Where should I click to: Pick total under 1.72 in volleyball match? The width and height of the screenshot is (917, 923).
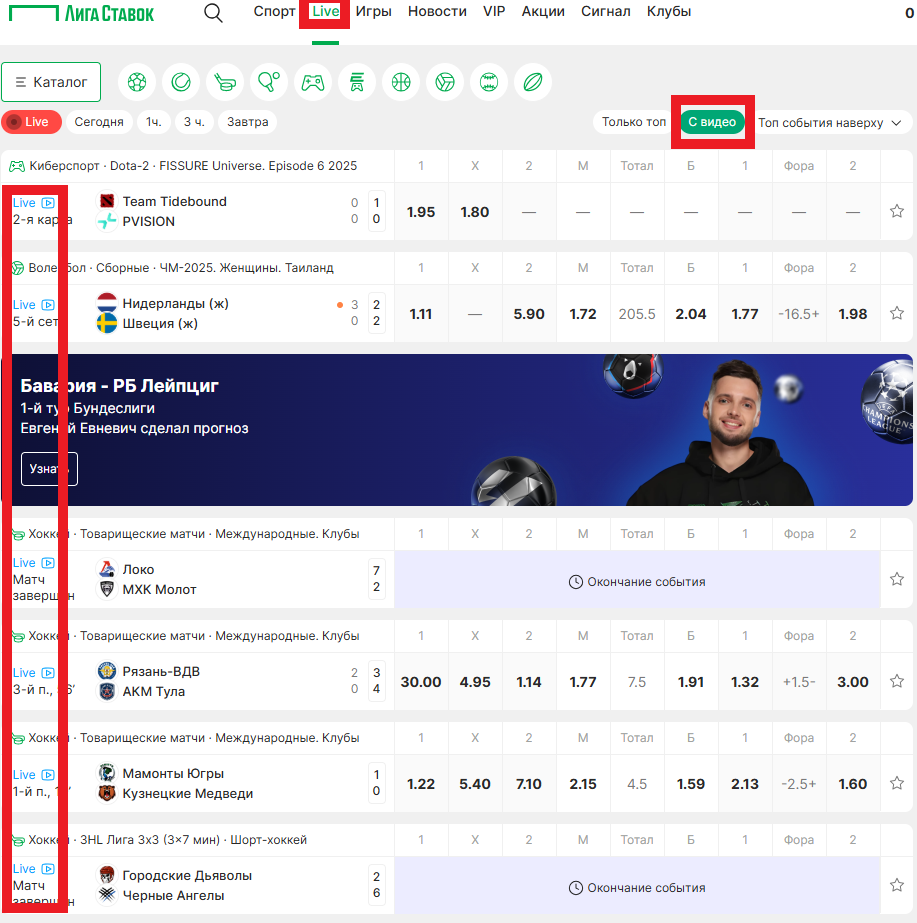pos(583,314)
